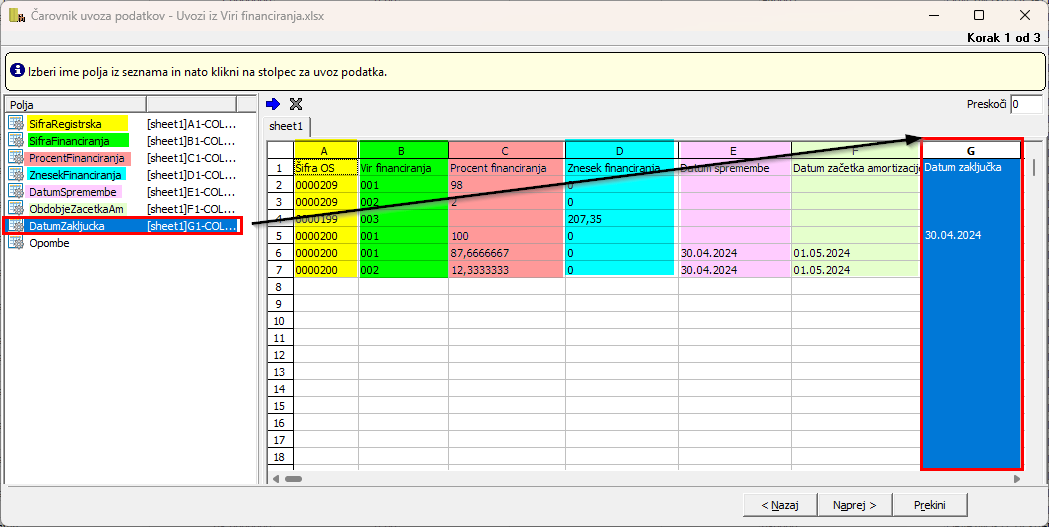
Task: Click the cell 'Šifra OS'
Action: 326,168
